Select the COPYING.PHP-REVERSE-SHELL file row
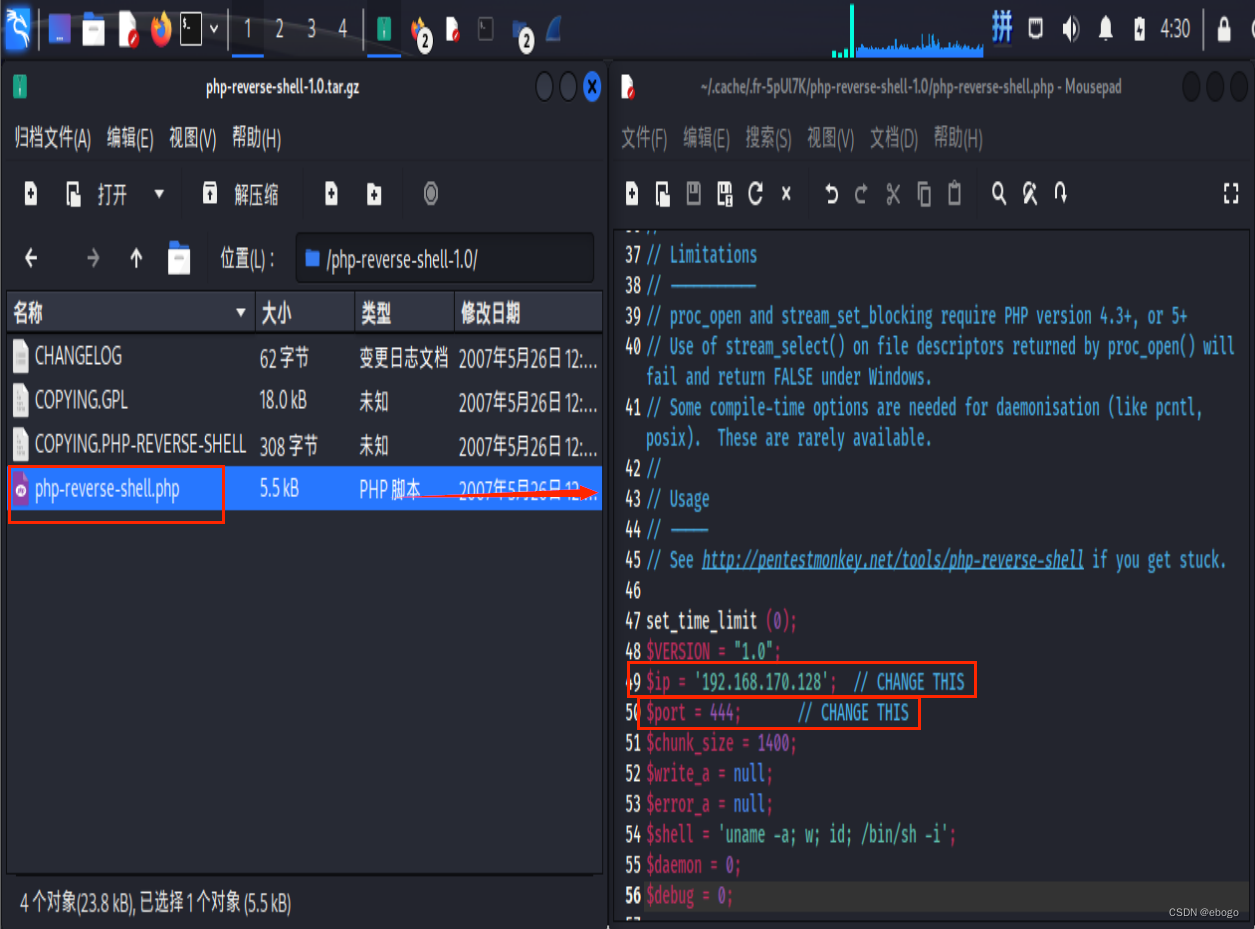Viewport: 1255px width, 929px height. (304, 445)
